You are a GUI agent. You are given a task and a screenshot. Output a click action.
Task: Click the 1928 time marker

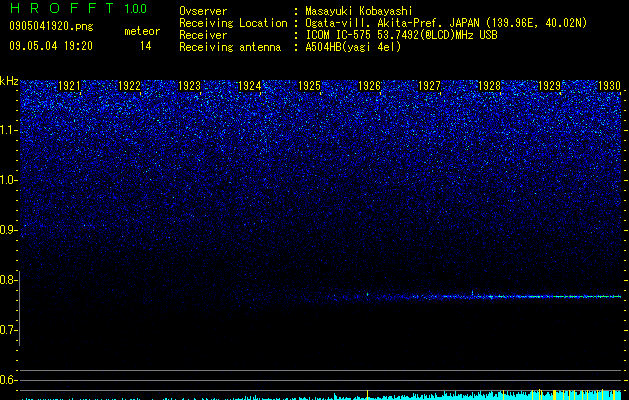[489, 86]
